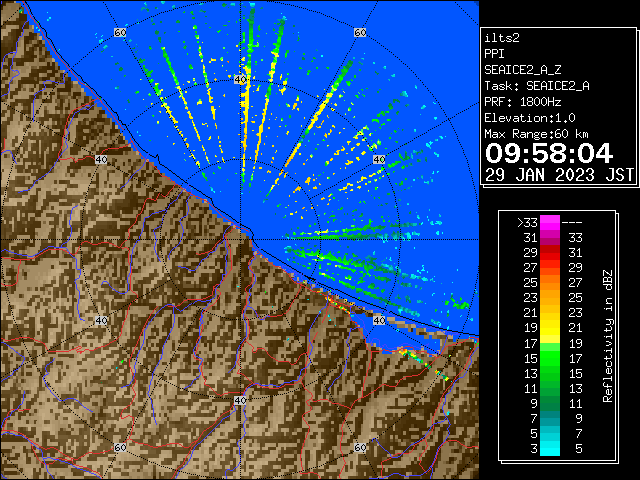Click the product name 'SEAICE2_A_Z'
Image resolution: width=640 pixels, height=480 pixels.
point(522,70)
